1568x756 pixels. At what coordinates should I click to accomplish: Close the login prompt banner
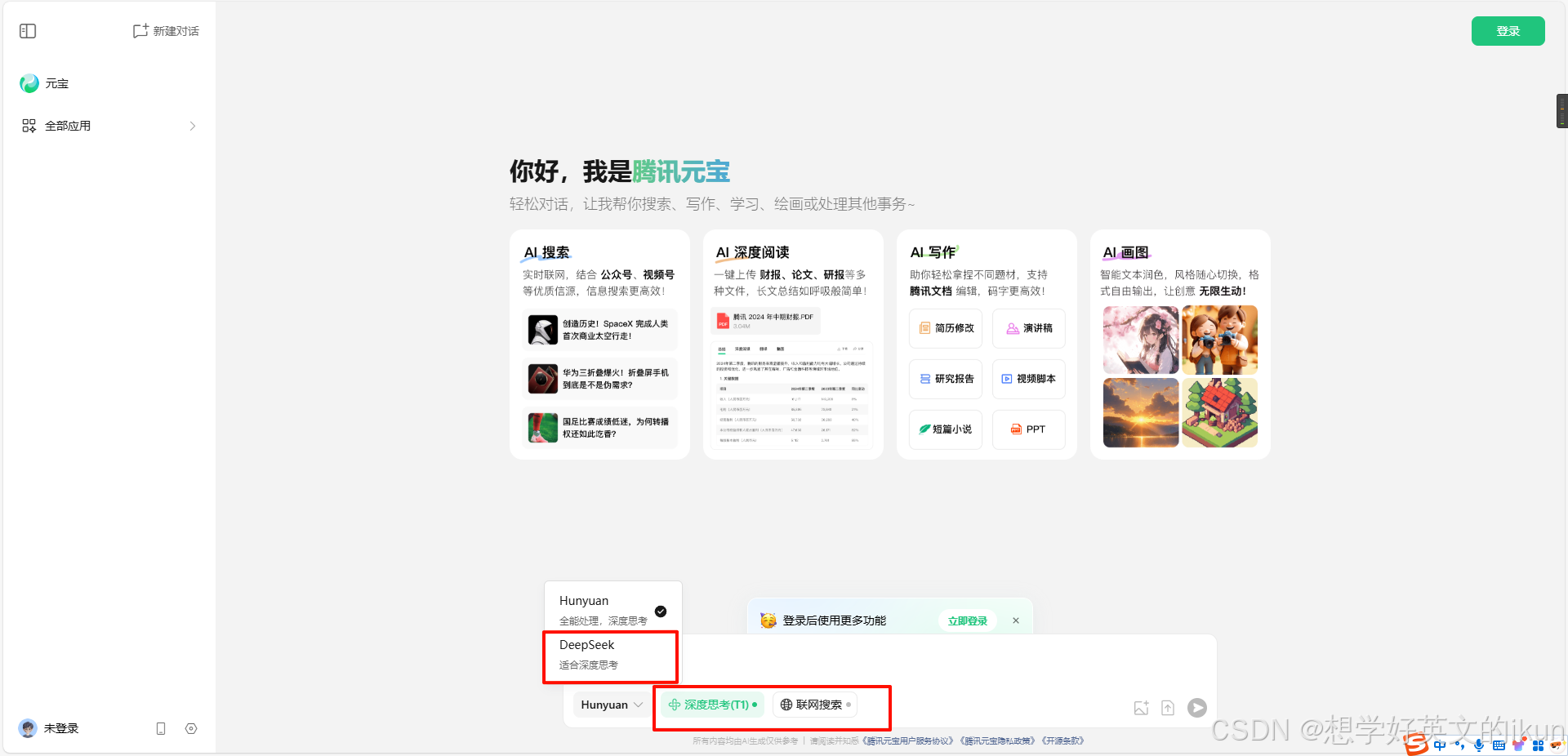pos(1016,620)
